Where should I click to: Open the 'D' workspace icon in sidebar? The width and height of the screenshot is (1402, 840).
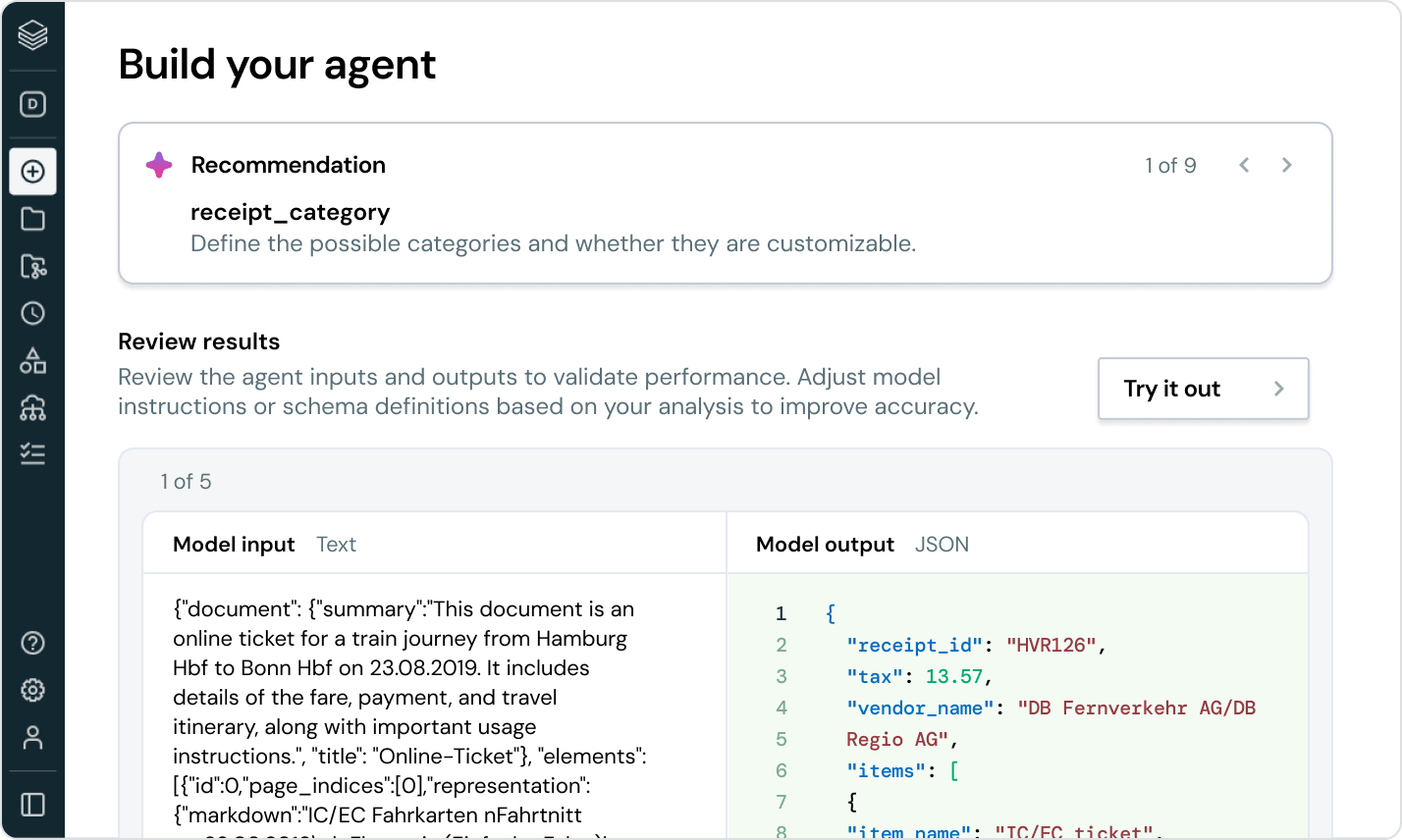pos(32,104)
